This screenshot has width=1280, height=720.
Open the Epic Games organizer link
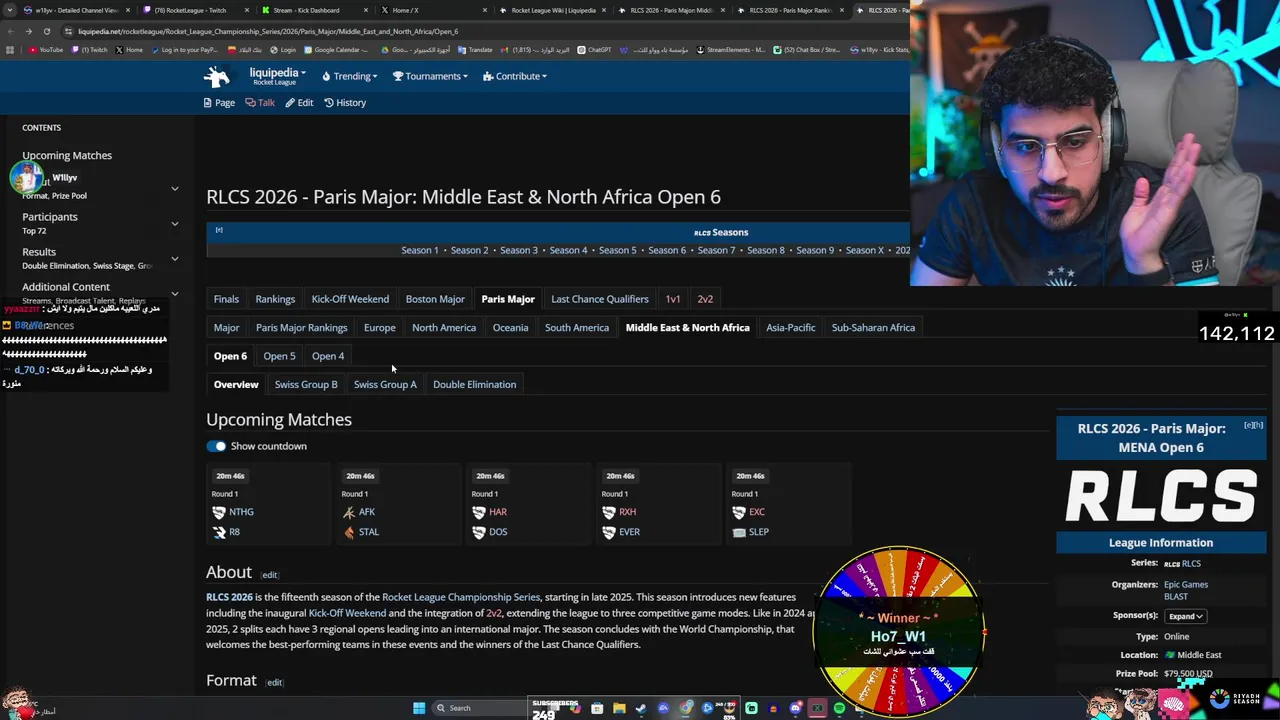pyautogui.click(x=1185, y=585)
